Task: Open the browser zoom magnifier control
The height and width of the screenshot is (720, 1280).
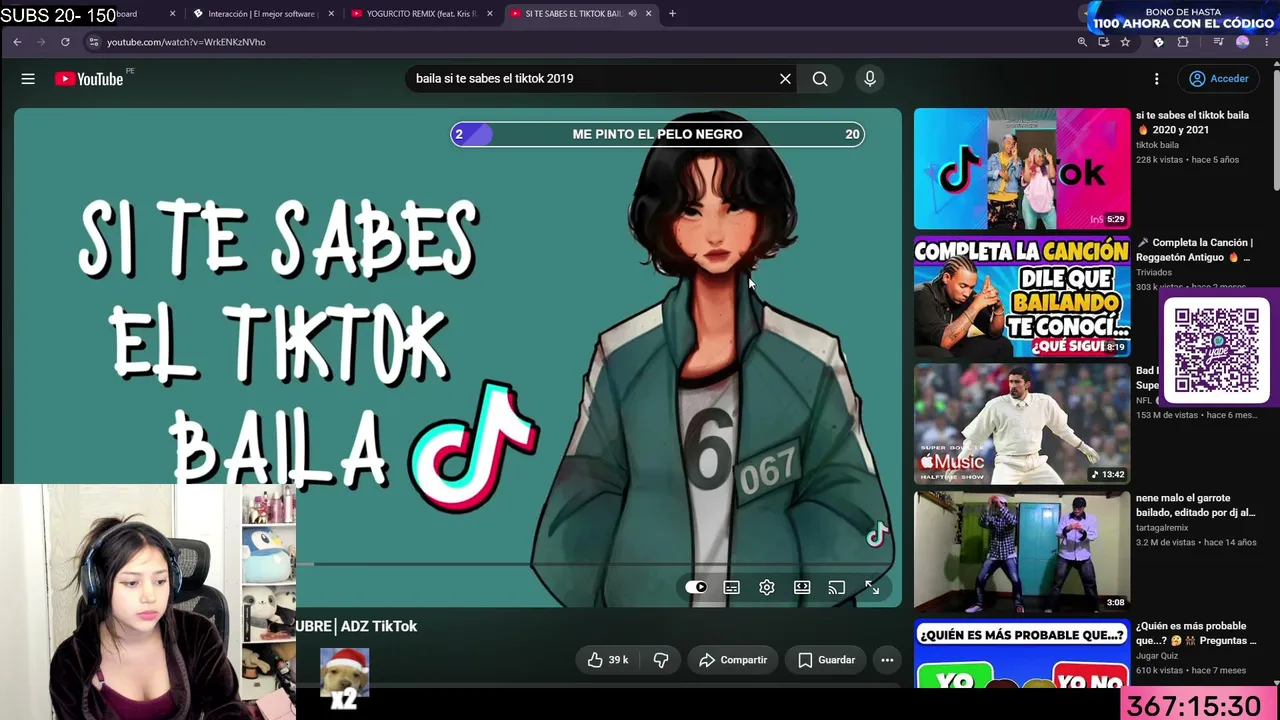Action: (1082, 42)
